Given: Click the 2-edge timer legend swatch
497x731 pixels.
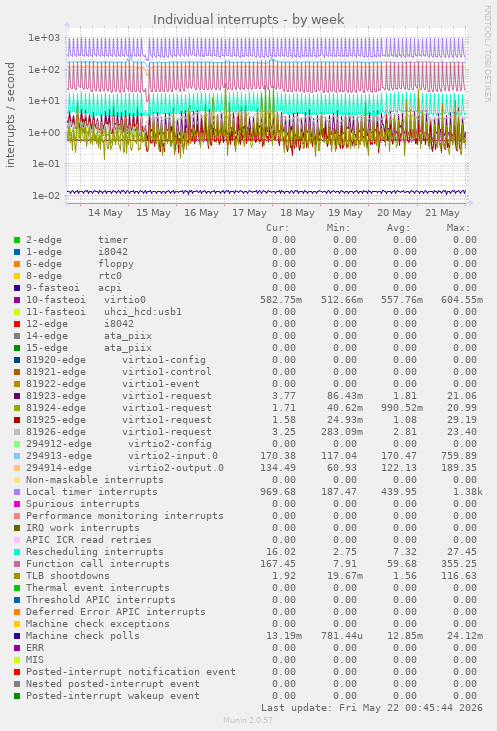Looking at the screenshot, I should click(x=17, y=240).
